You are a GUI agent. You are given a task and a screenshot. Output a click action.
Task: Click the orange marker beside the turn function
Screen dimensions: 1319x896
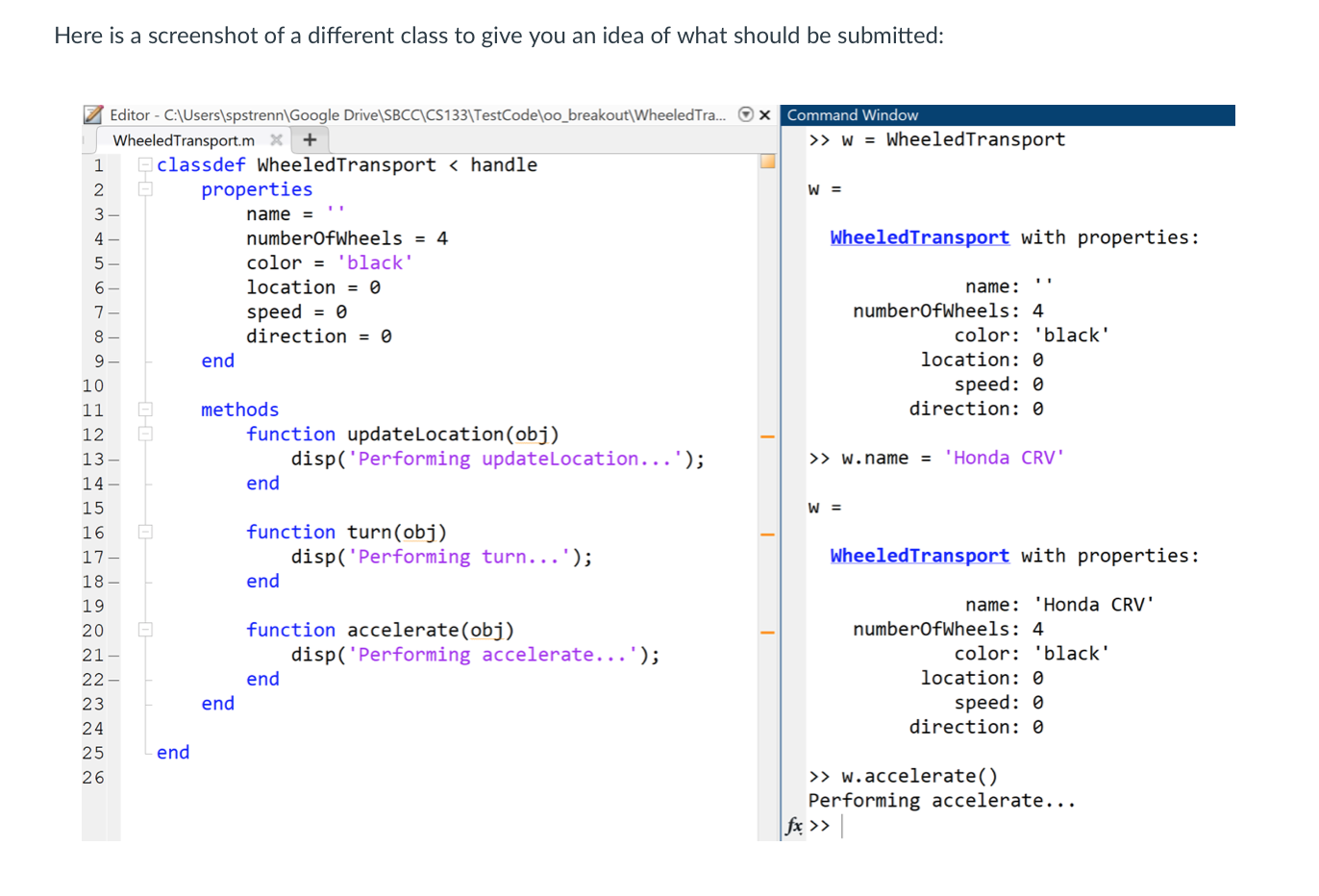766,533
